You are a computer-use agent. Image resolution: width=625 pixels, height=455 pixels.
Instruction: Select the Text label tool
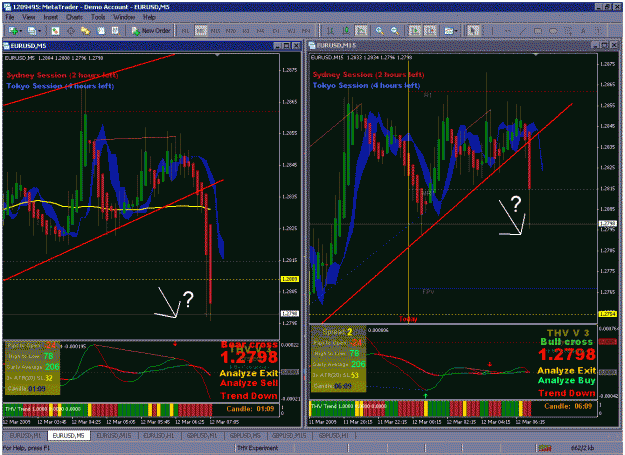(x=583, y=31)
